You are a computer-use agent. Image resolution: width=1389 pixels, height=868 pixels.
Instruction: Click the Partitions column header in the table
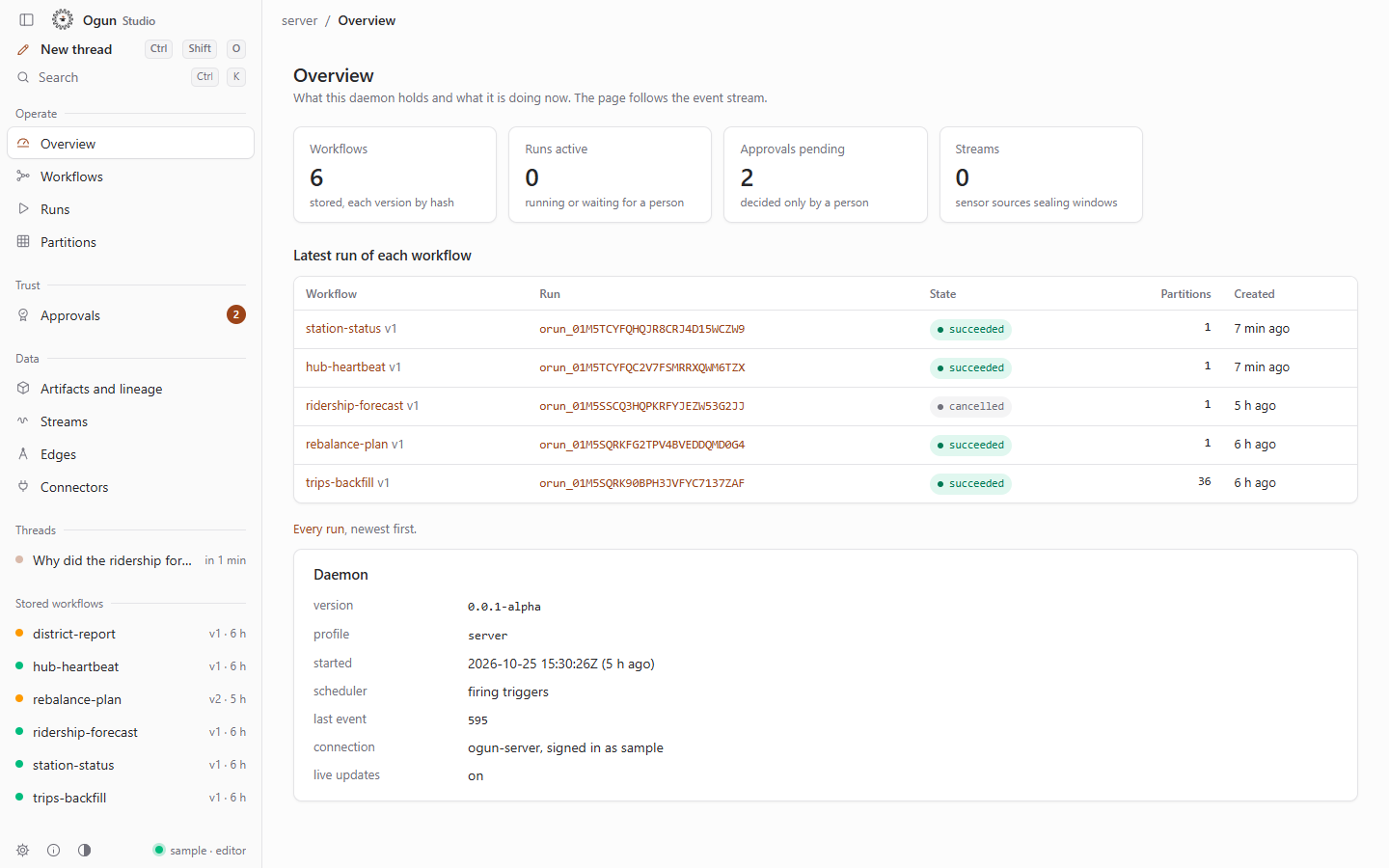coord(1185,294)
